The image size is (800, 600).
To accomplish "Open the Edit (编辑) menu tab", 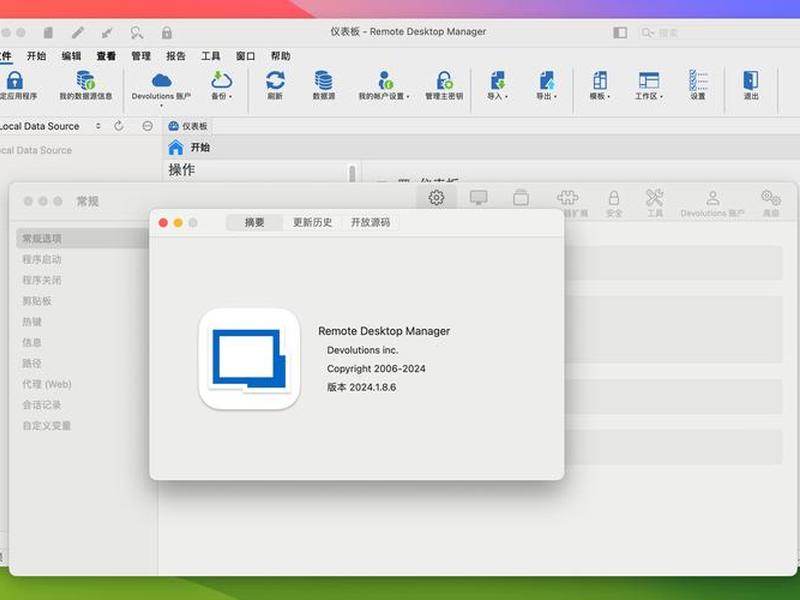I will pos(71,56).
